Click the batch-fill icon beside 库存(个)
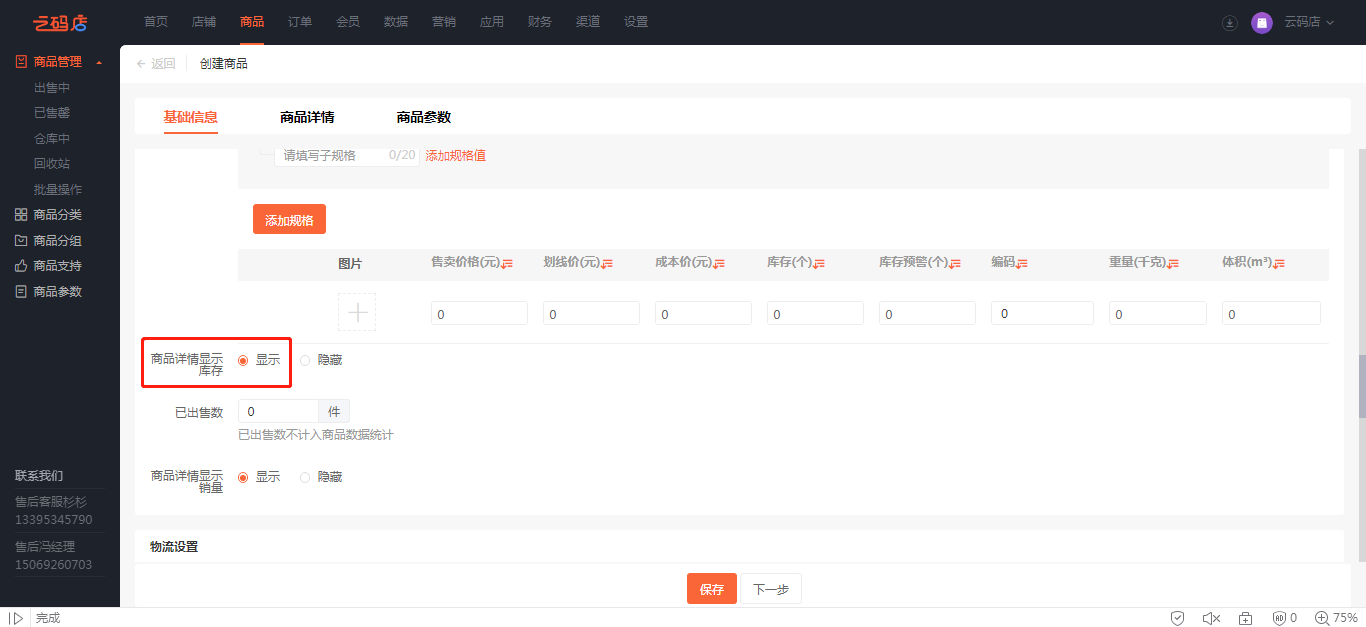Viewport: 1366px width, 627px height. (x=819, y=264)
